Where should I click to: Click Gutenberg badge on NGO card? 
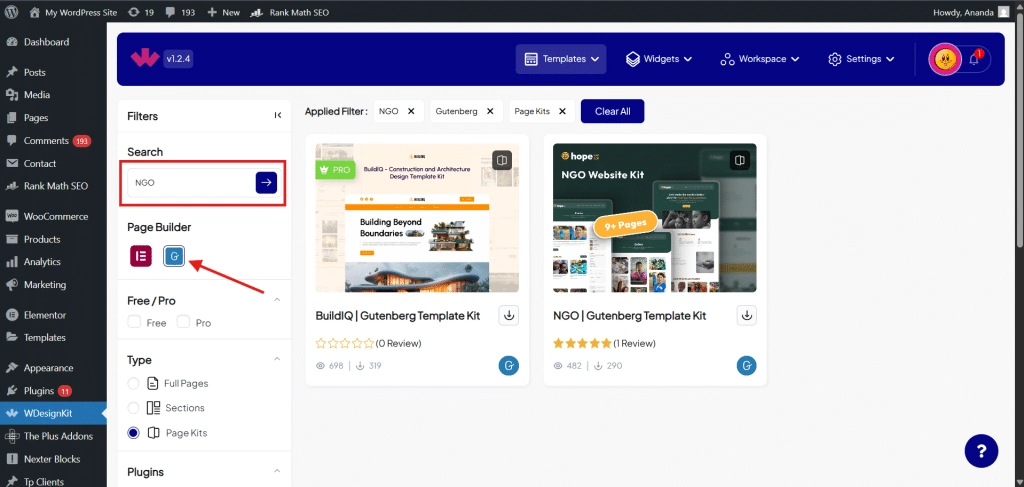[x=747, y=366]
